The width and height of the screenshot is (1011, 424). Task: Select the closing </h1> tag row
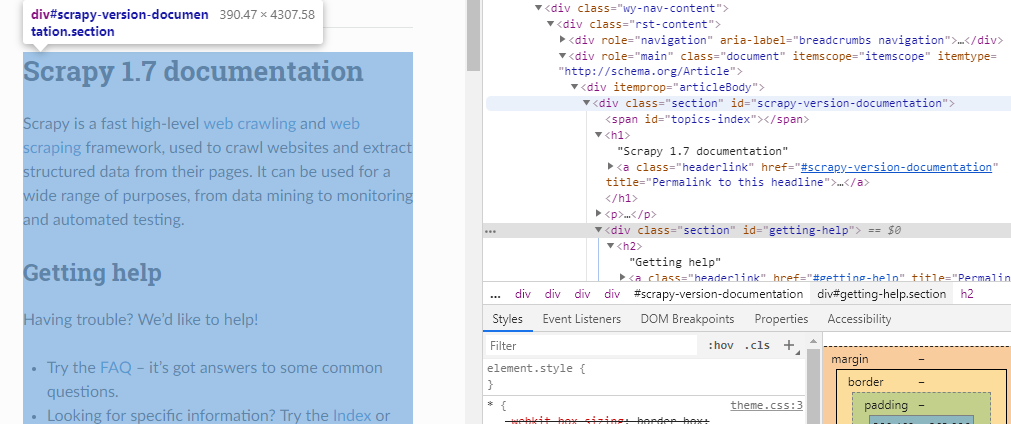(x=622, y=198)
